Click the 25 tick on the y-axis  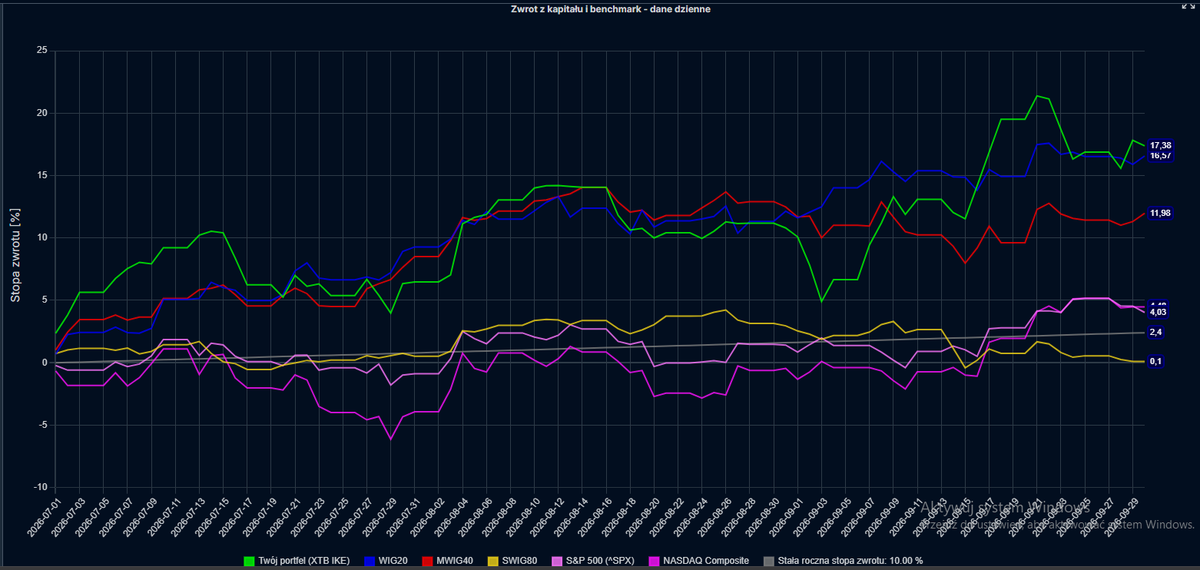(41, 50)
